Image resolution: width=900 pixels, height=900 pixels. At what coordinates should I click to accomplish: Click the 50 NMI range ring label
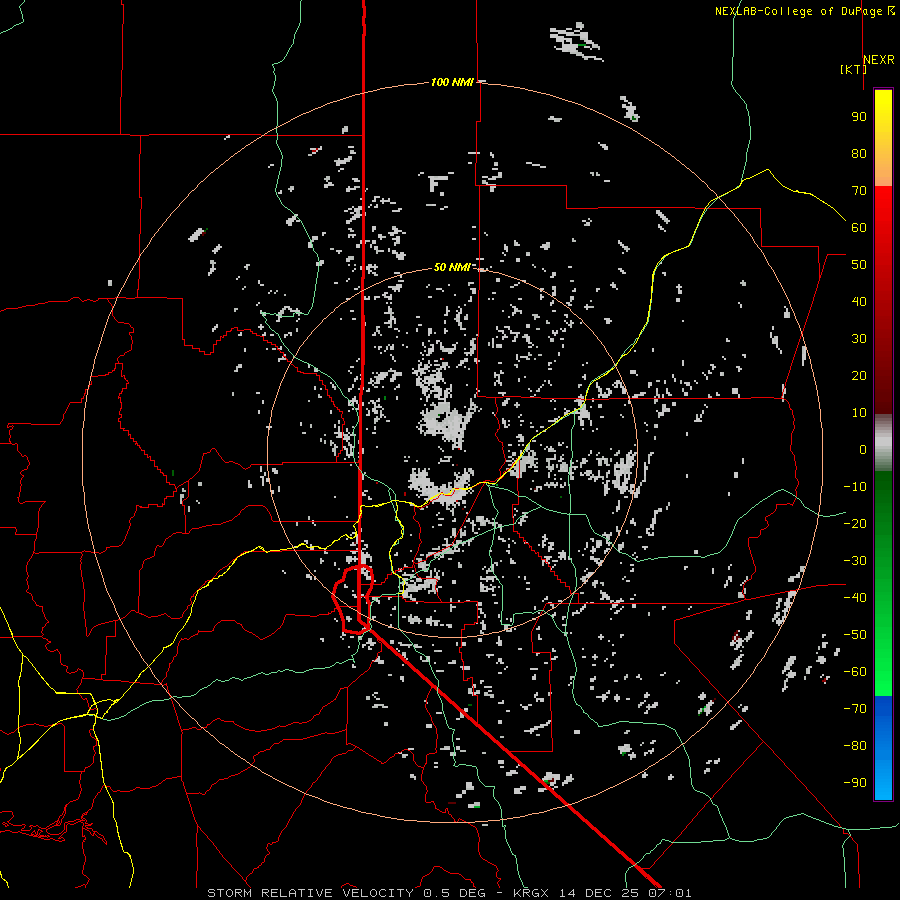(x=452, y=267)
